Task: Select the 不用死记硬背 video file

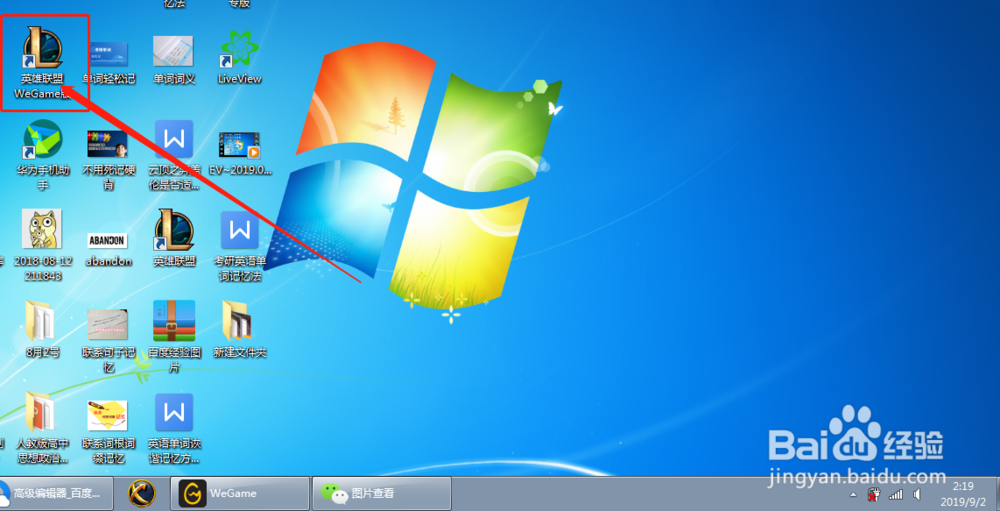Action: (x=108, y=159)
